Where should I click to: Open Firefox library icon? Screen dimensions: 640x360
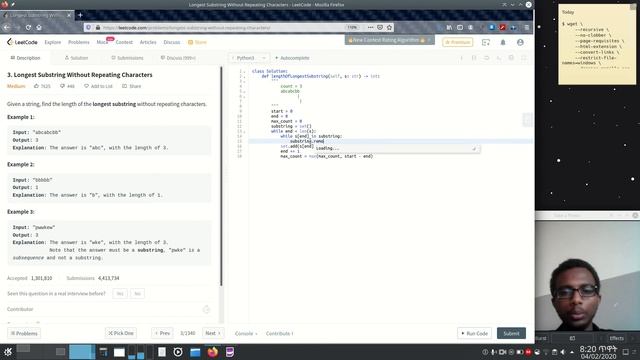449,27
